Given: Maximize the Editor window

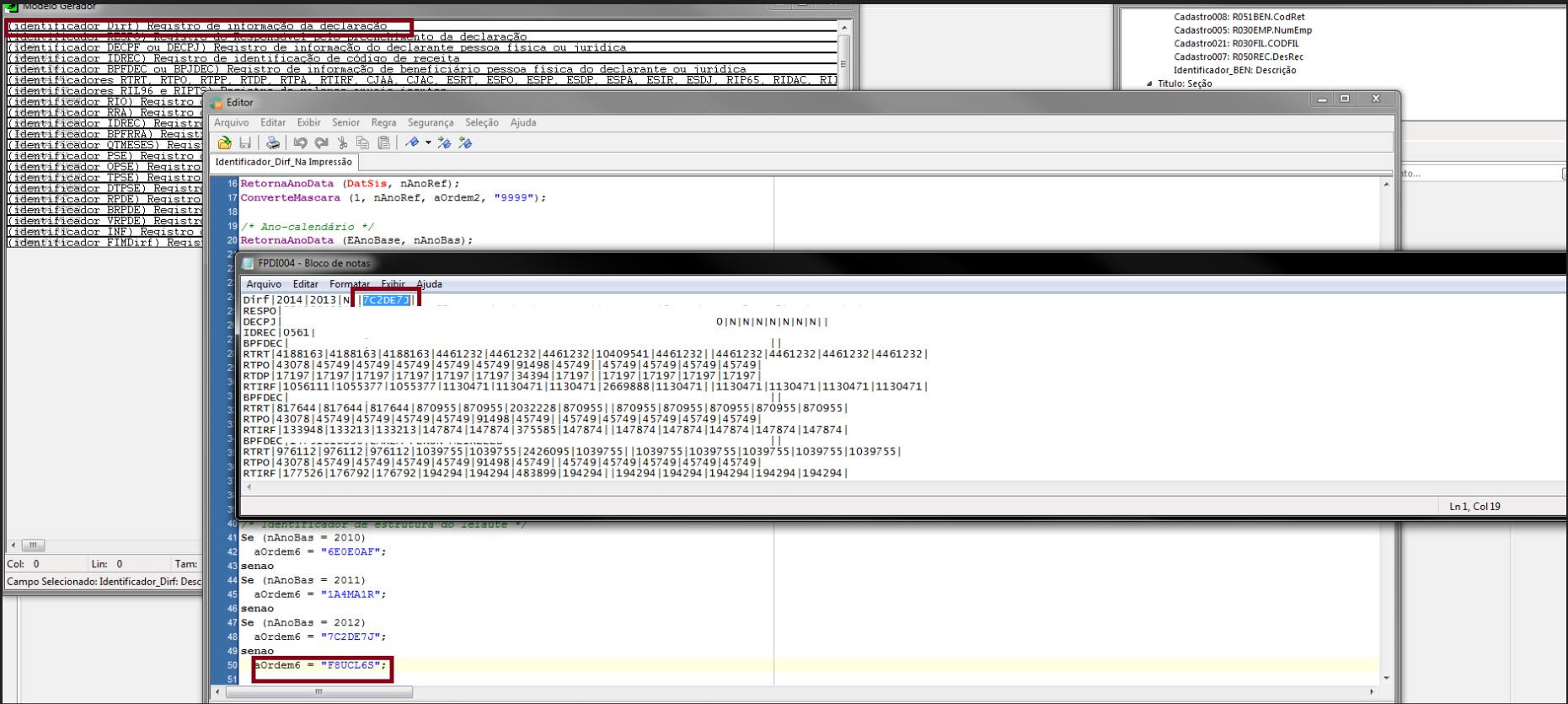Looking at the screenshot, I should tap(1345, 99).
